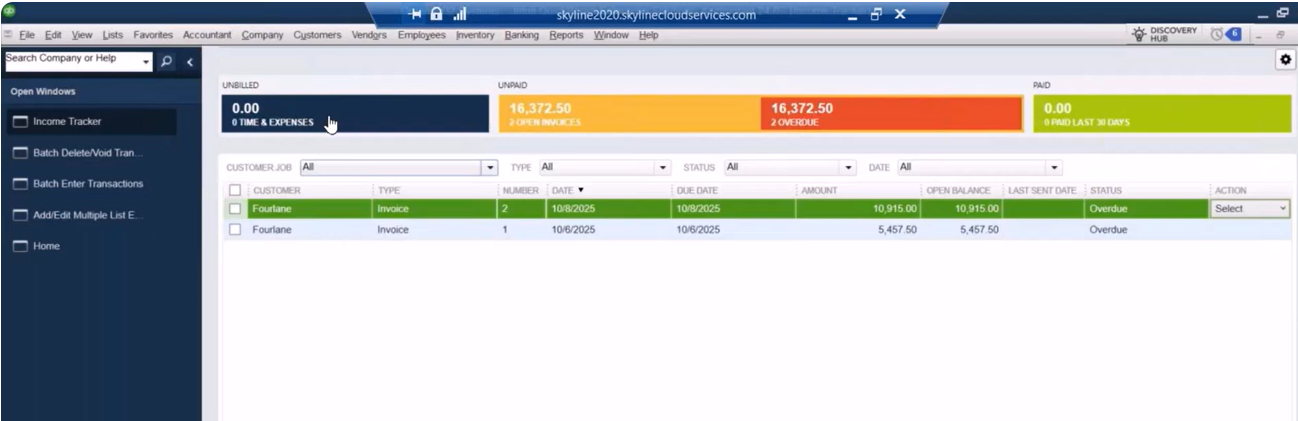Collapse the left panel with arrow icon
Image resolution: width=1298 pixels, height=421 pixels.
(189, 62)
